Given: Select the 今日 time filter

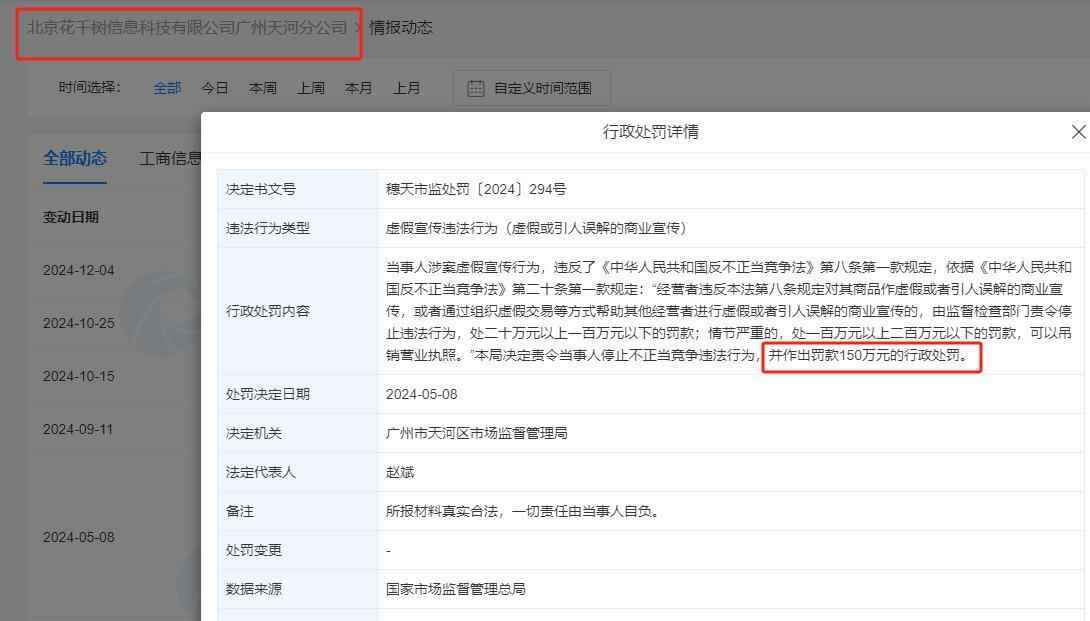Looking at the screenshot, I should 215,88.
